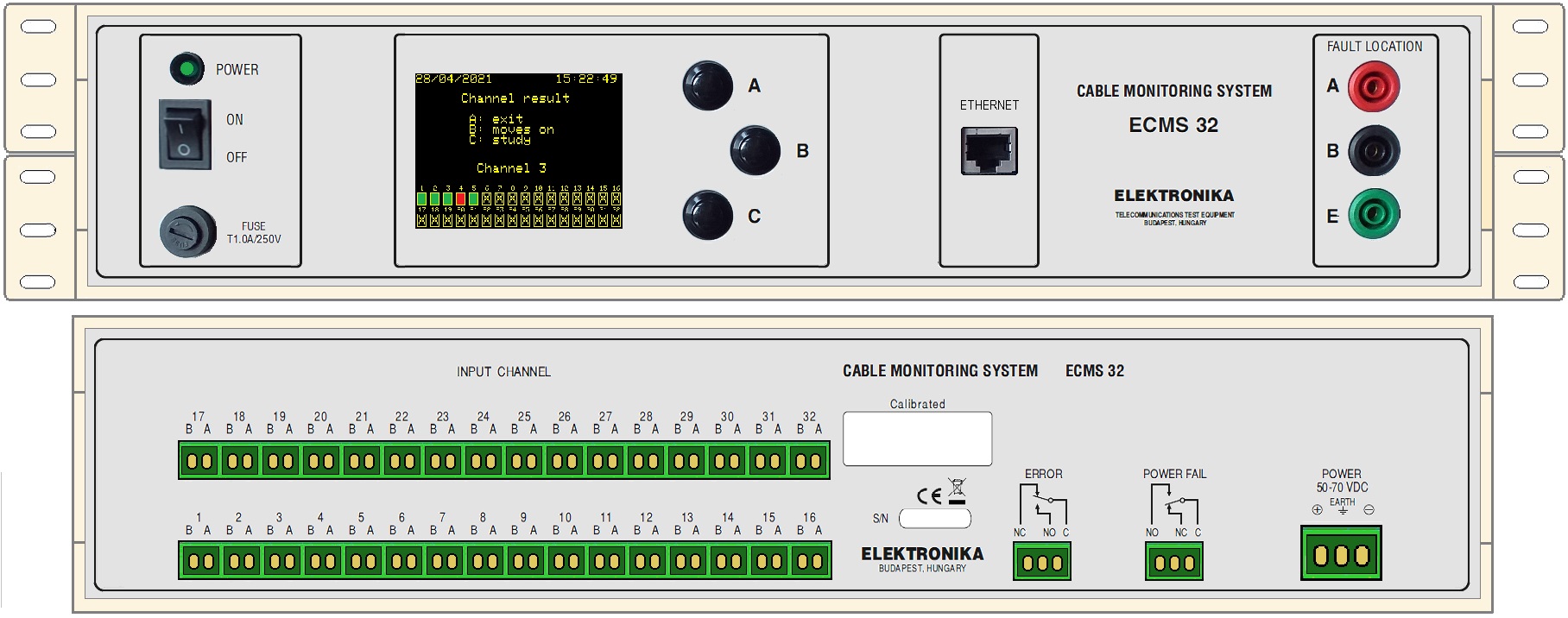Click the 'ECMS 32' model name on front panel
This screenshot has width=1568, height=618.
click(x=1173, y=125)
